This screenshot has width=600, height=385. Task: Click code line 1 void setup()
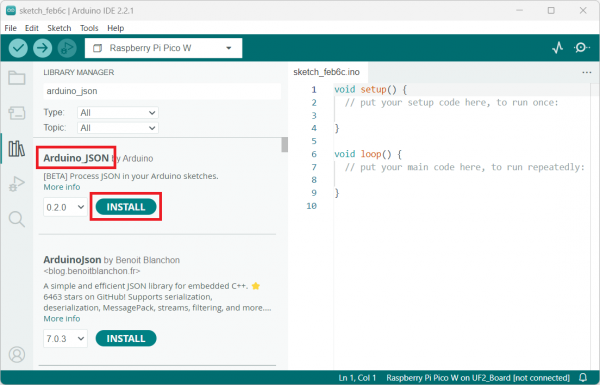[x=370, y=90]
